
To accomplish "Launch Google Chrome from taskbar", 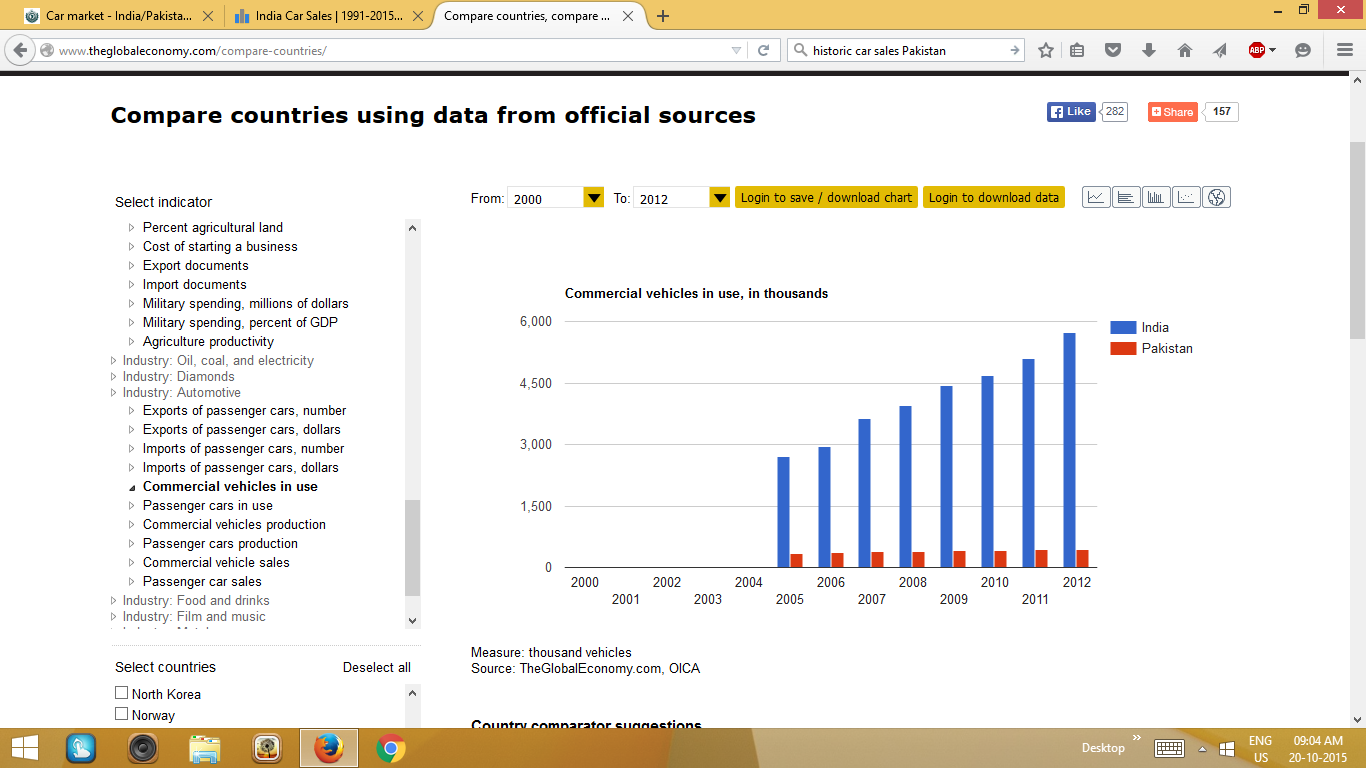I will tap(390, 748).
